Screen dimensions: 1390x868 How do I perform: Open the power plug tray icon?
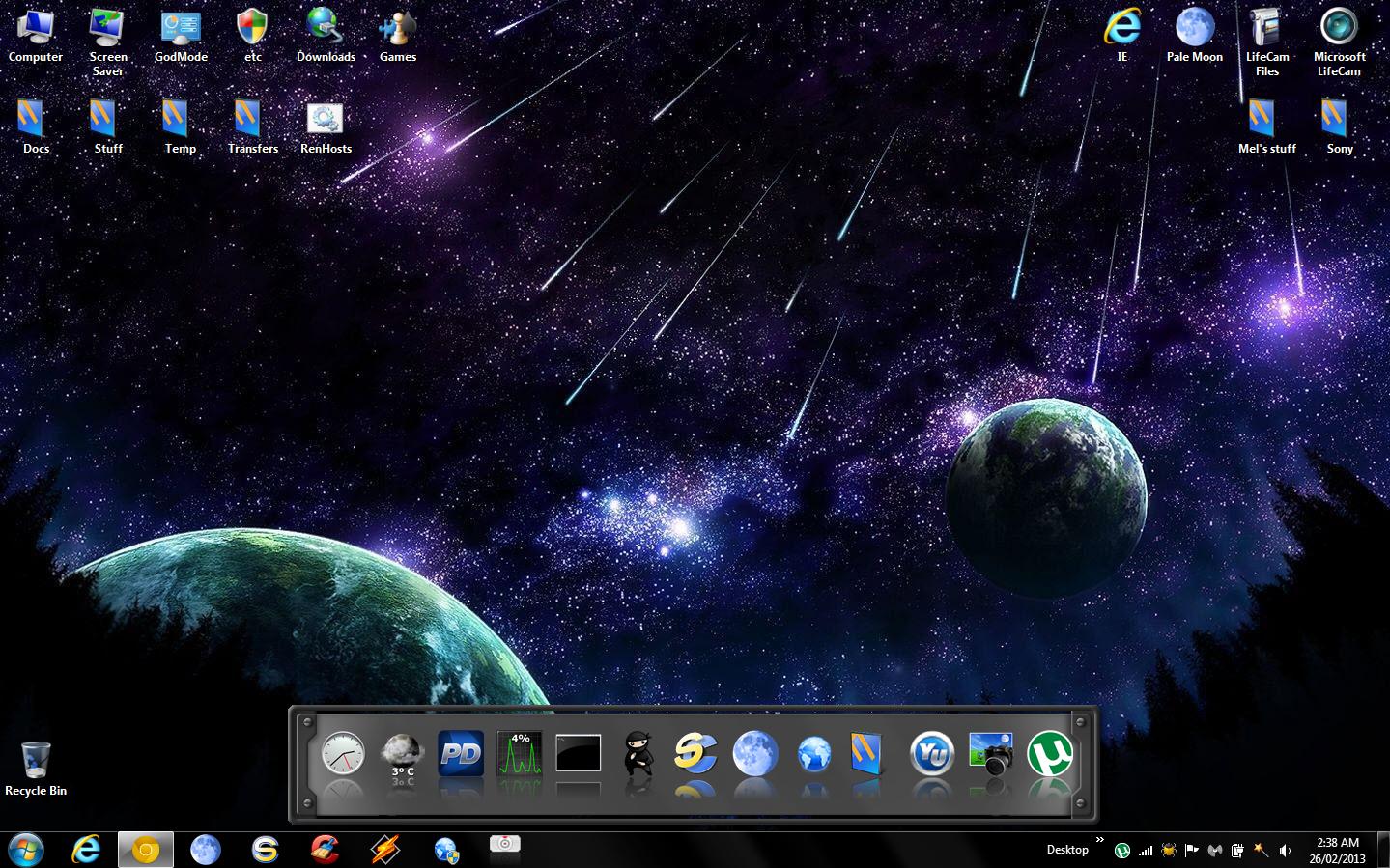(1237, 851)
